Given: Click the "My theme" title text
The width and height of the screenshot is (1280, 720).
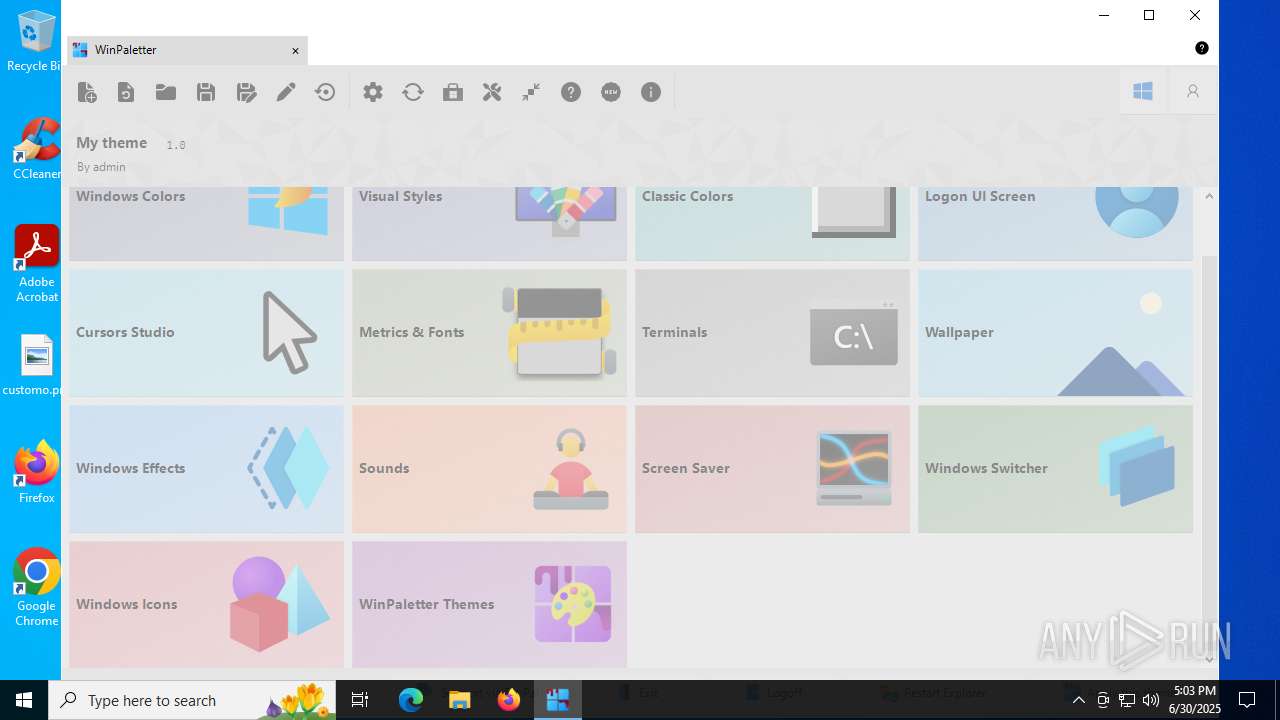Looking at the screenshot, I should 111,143.
